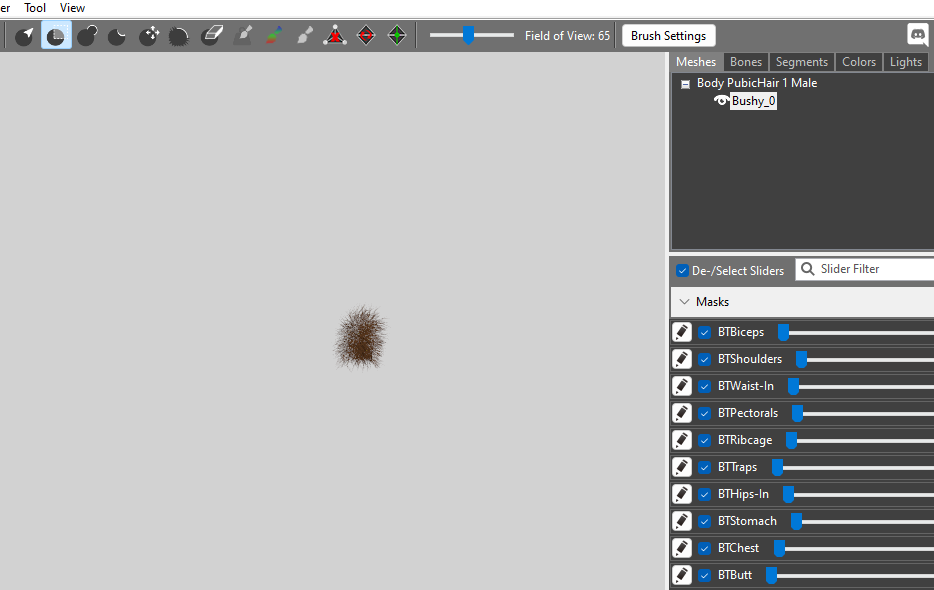Click the BTShoulders slider handle
This screenshot has height=590, width=934.
coord(801,359)
